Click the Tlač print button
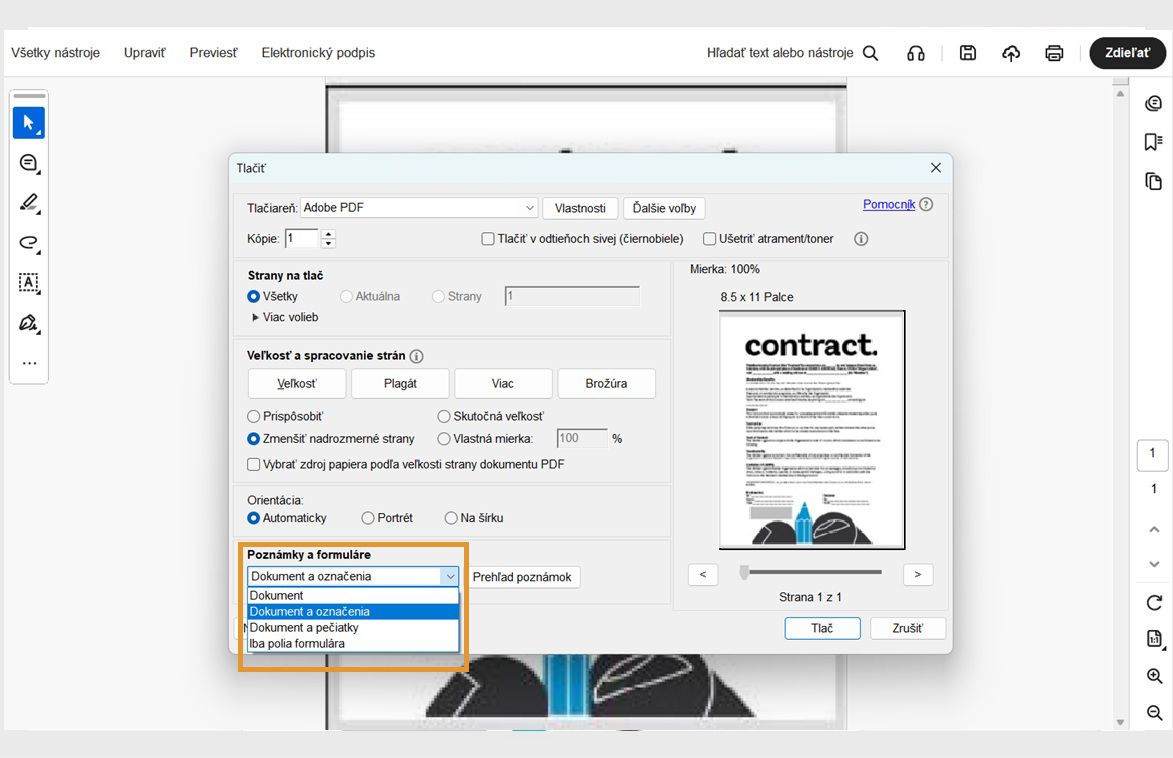The image size is (1173, 758). tap(822, 629)
